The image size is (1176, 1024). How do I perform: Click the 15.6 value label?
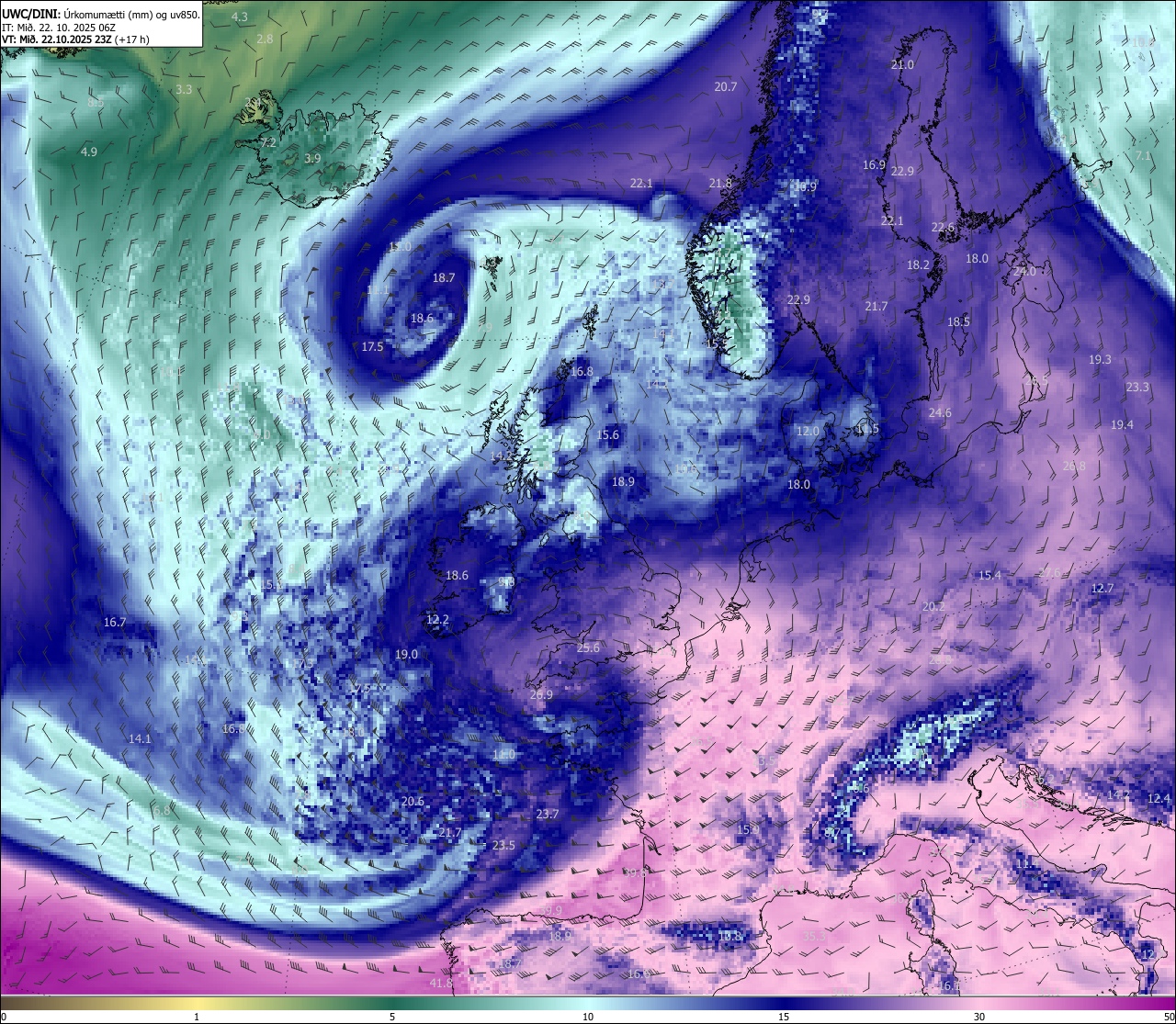(608, 435)
